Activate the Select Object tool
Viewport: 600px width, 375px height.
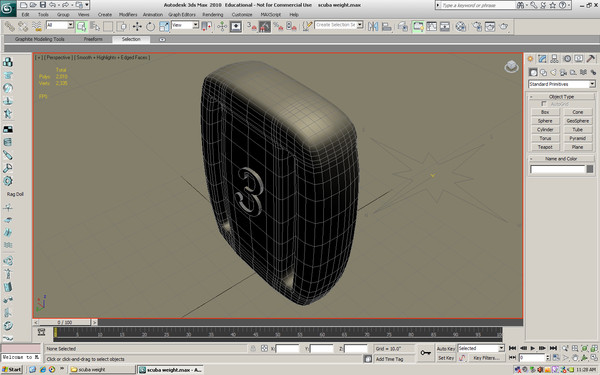click(82, 26)
